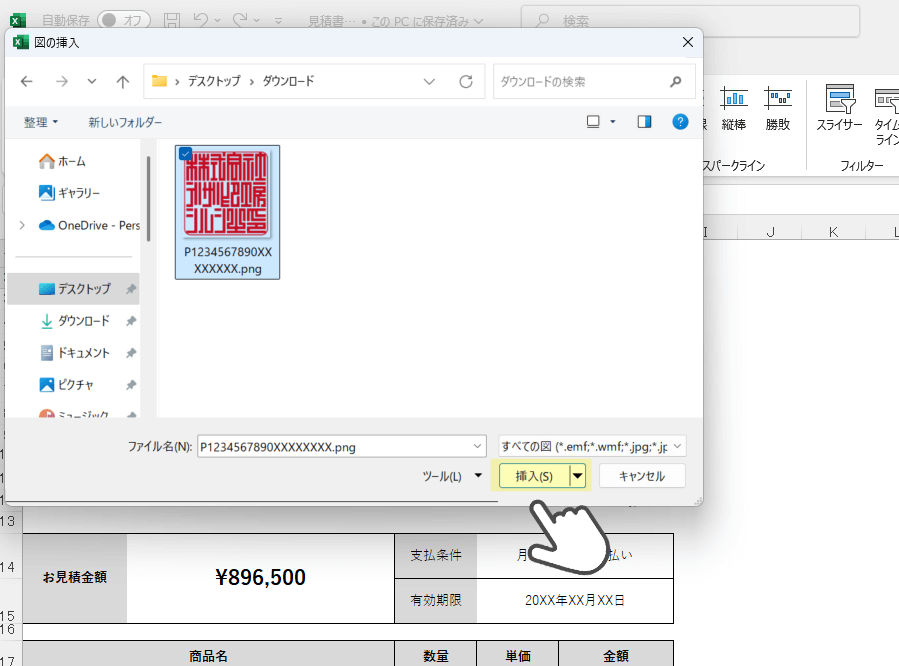Select the 20XX年XX月XX日 cell
This screenshot has height=666, width=899.
pos(574,600)
